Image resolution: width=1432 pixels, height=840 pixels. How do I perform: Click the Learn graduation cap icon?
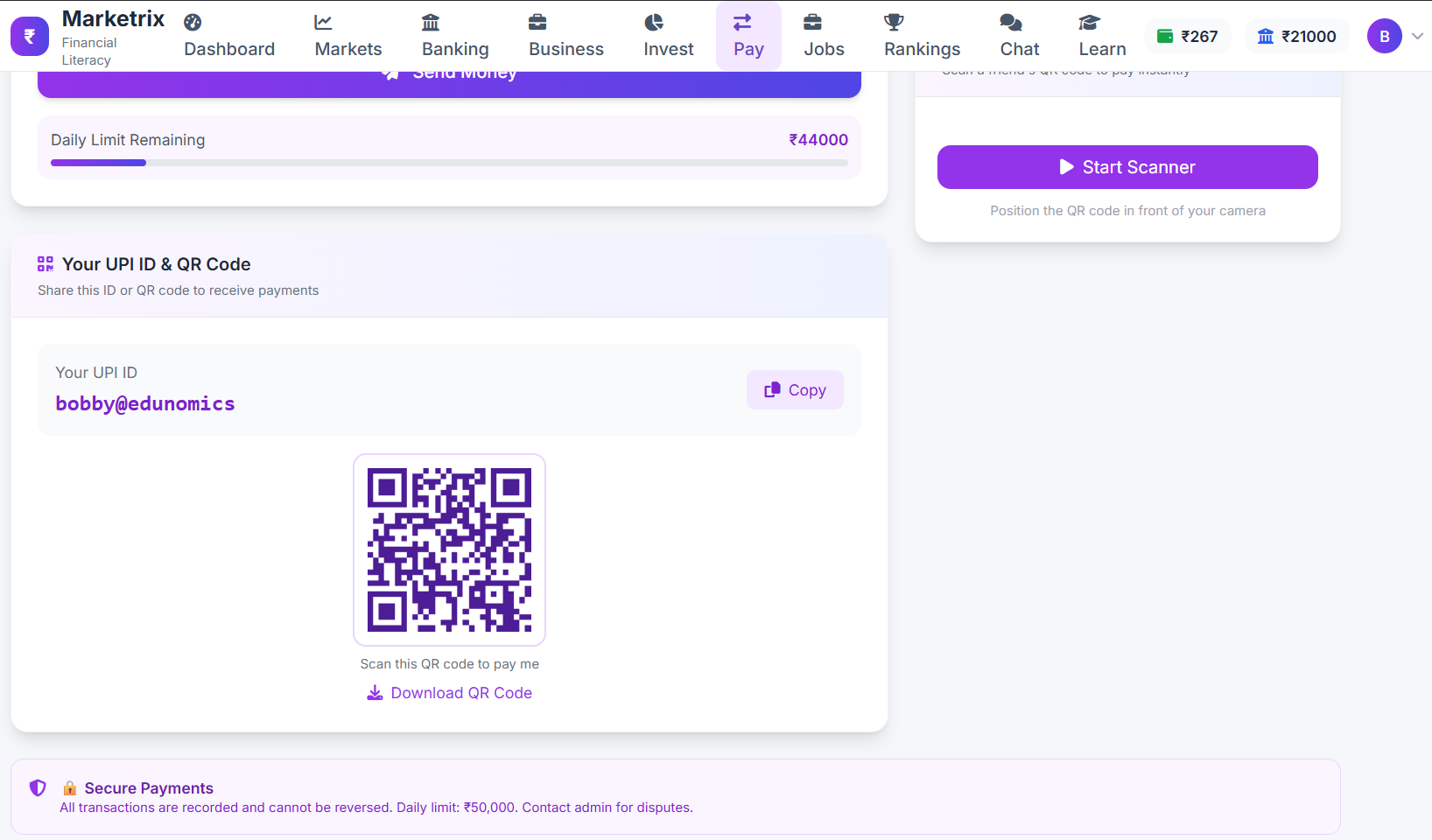coord(1089,23)
